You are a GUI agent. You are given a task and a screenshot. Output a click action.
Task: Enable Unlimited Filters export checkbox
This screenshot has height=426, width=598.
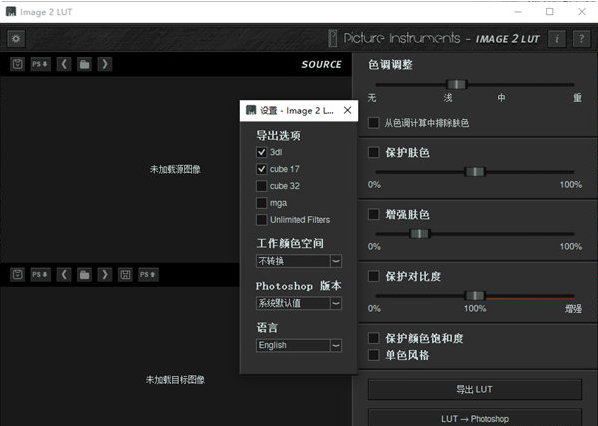[262, 220]
